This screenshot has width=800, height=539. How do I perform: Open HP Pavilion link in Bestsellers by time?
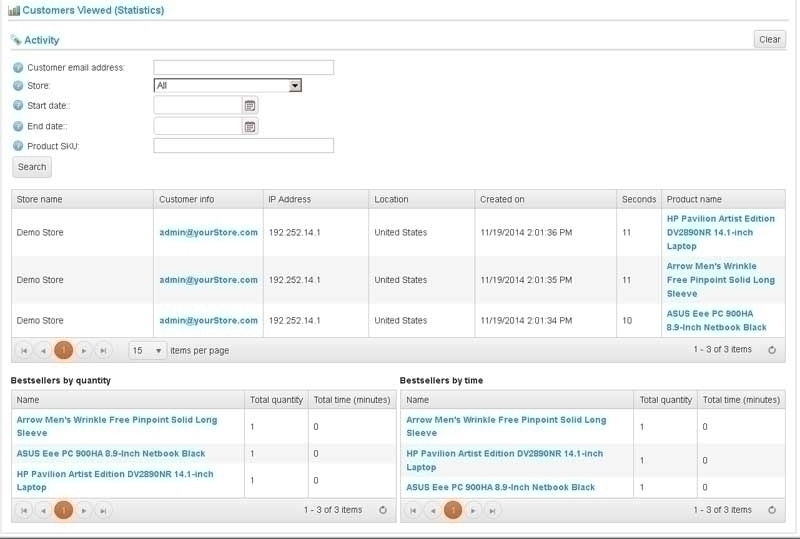(x=505, y=460)
